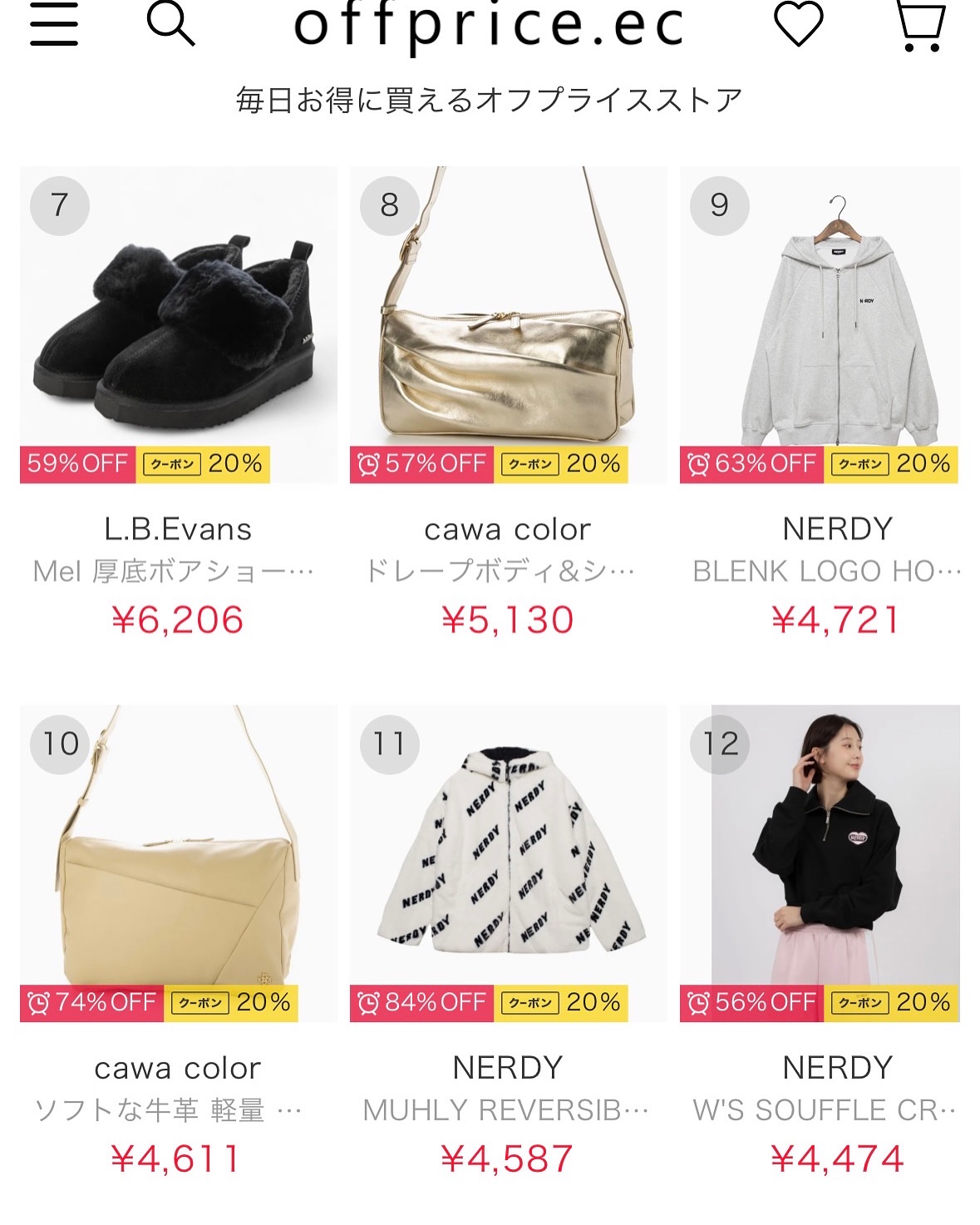Click the 63%OFF timer badge on hoodie
This screenshot has height=1225, width=980.
point(751,464)
